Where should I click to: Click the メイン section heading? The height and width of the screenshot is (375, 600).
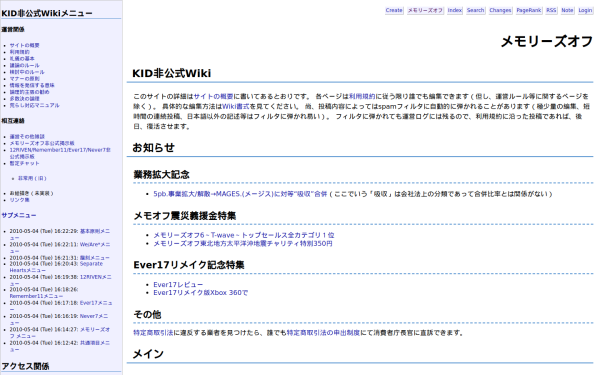(148, 354)
